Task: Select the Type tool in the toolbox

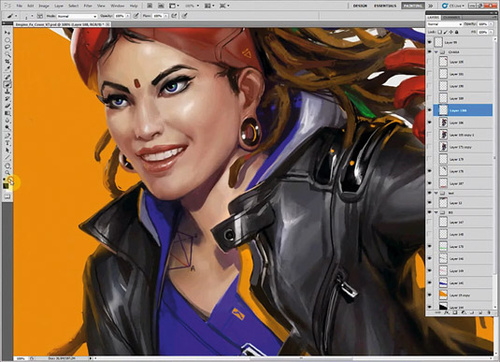Action: (x=7, y=143)
